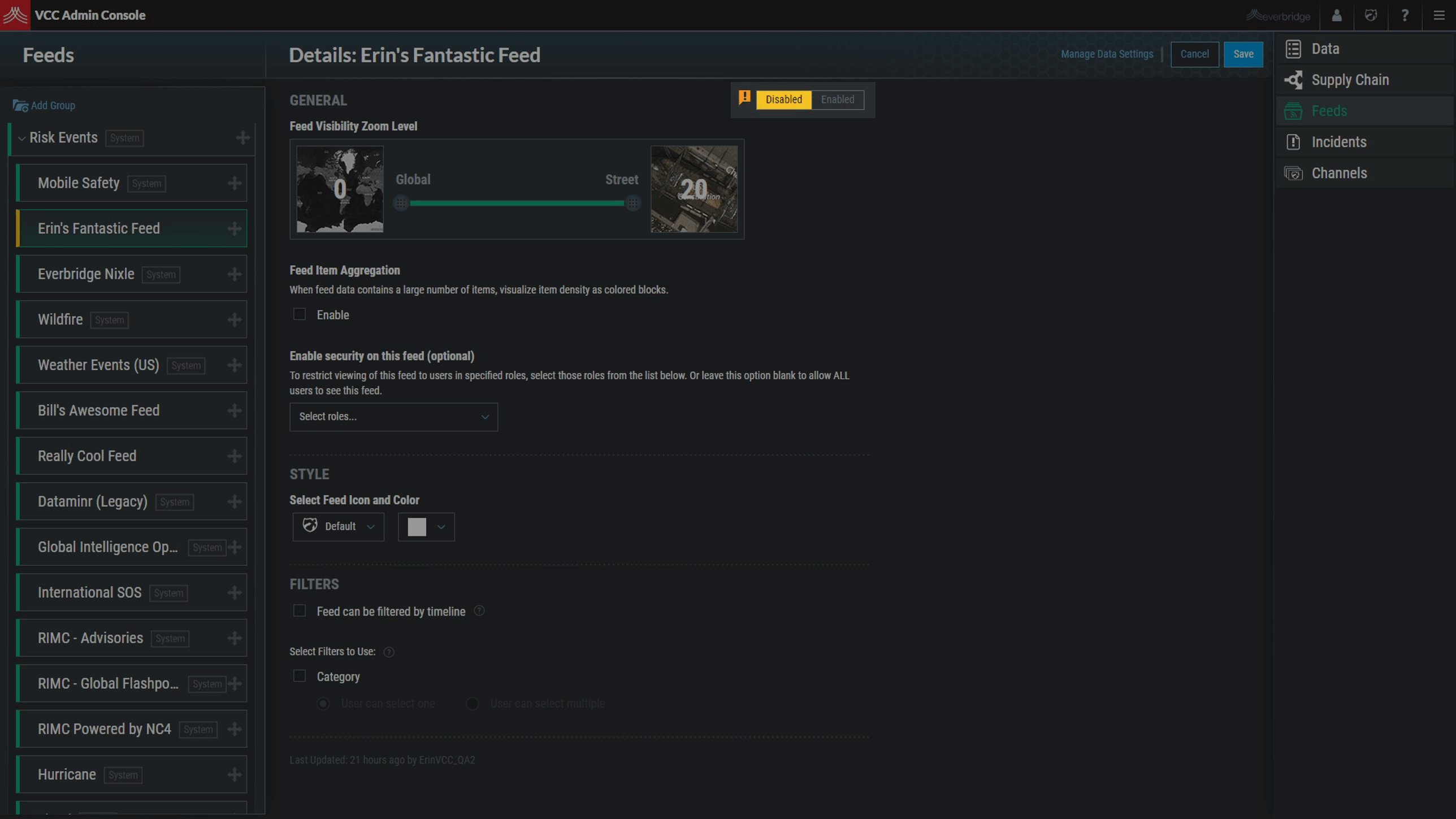
Task: Open the Add Group icon
Action: (20, 105)
